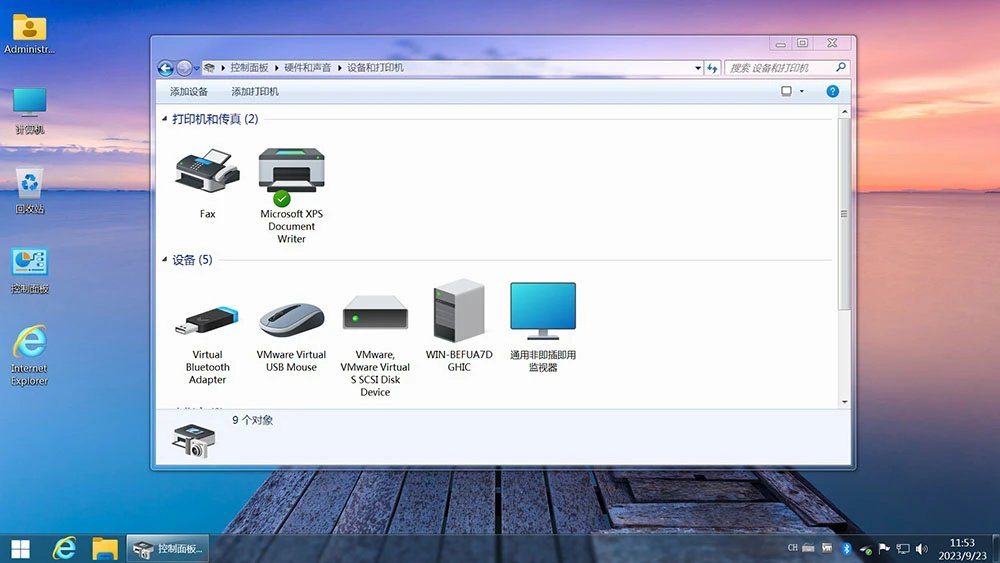Open the help question mark button

(832, 91)
